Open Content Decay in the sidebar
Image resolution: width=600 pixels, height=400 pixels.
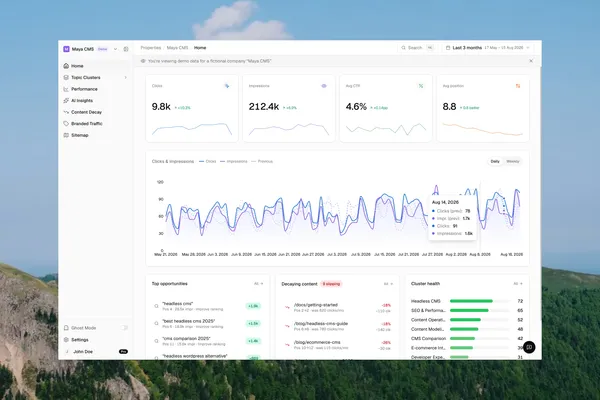click(x=96, y=112)
